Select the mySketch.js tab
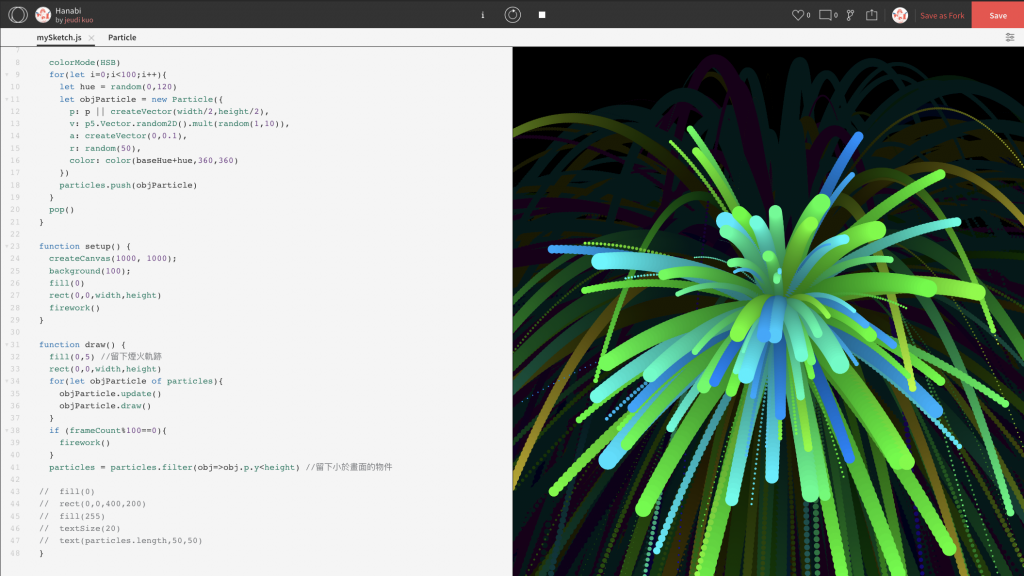 click(59, 37)
